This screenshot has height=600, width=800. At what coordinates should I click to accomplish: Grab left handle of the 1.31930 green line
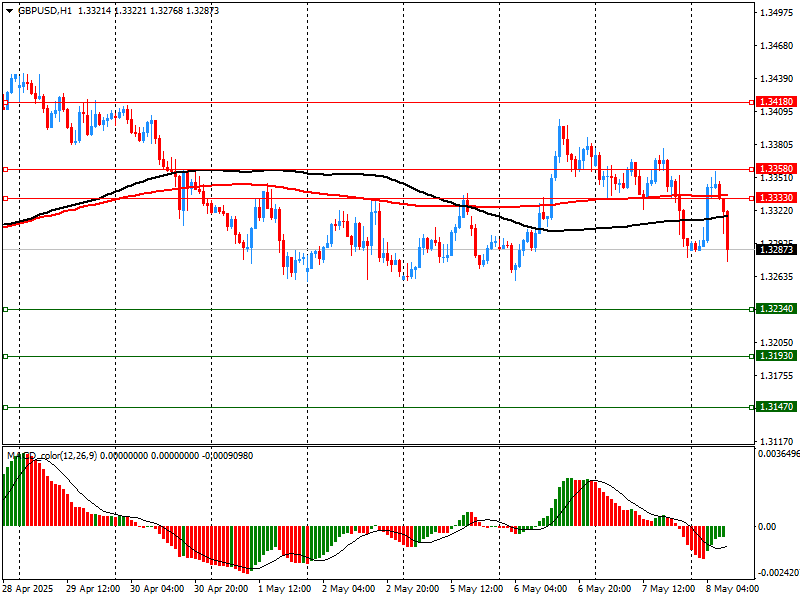5,356
